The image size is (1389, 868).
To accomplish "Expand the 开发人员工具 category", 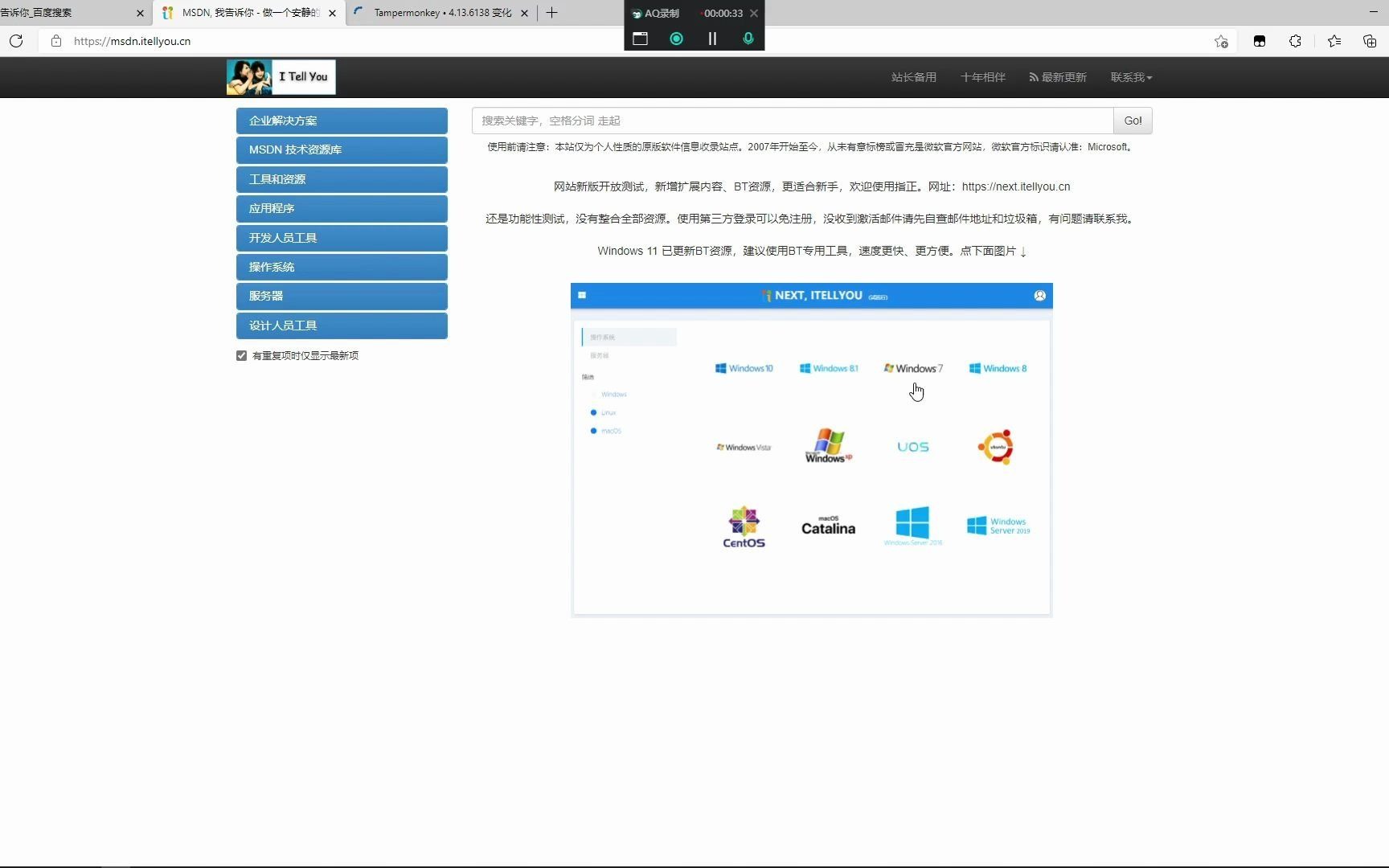I will (342, 238).
